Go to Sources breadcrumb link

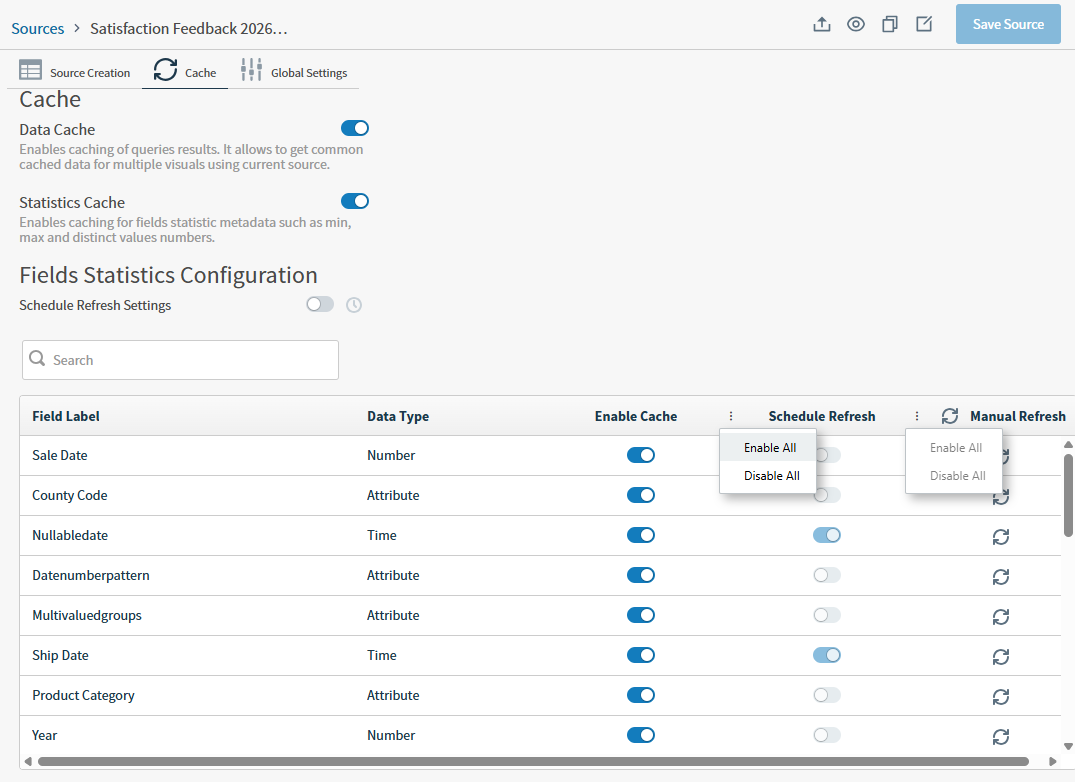(x=38, y=29)
